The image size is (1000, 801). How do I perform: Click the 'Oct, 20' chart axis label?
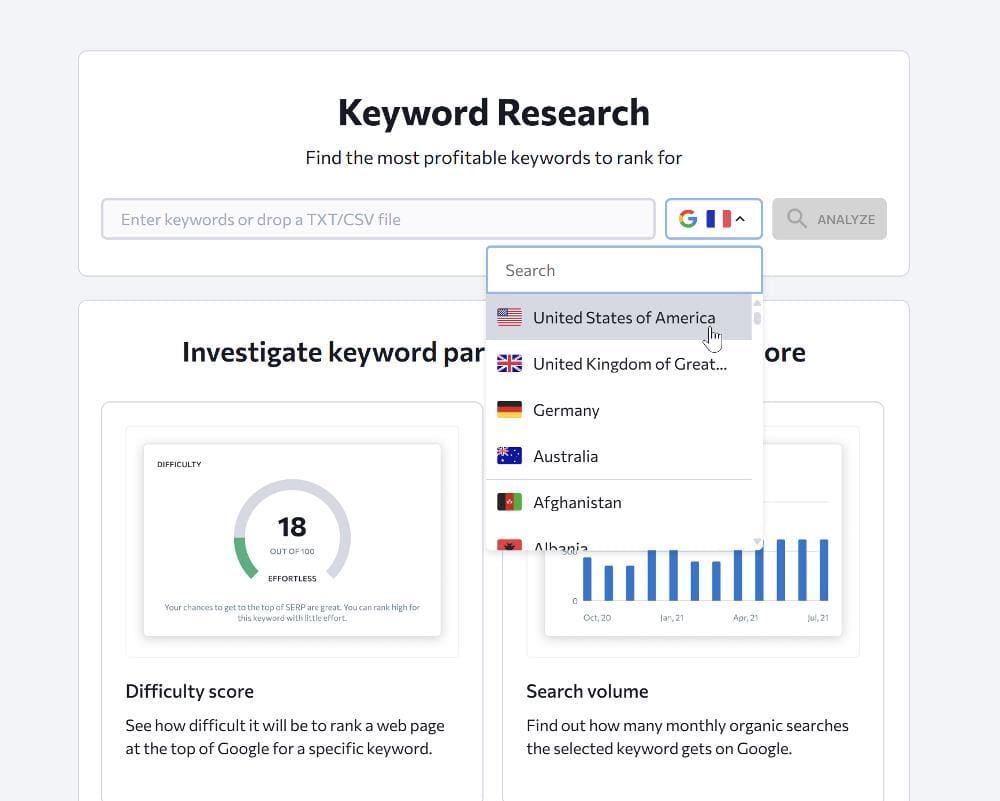pos(597,618)
